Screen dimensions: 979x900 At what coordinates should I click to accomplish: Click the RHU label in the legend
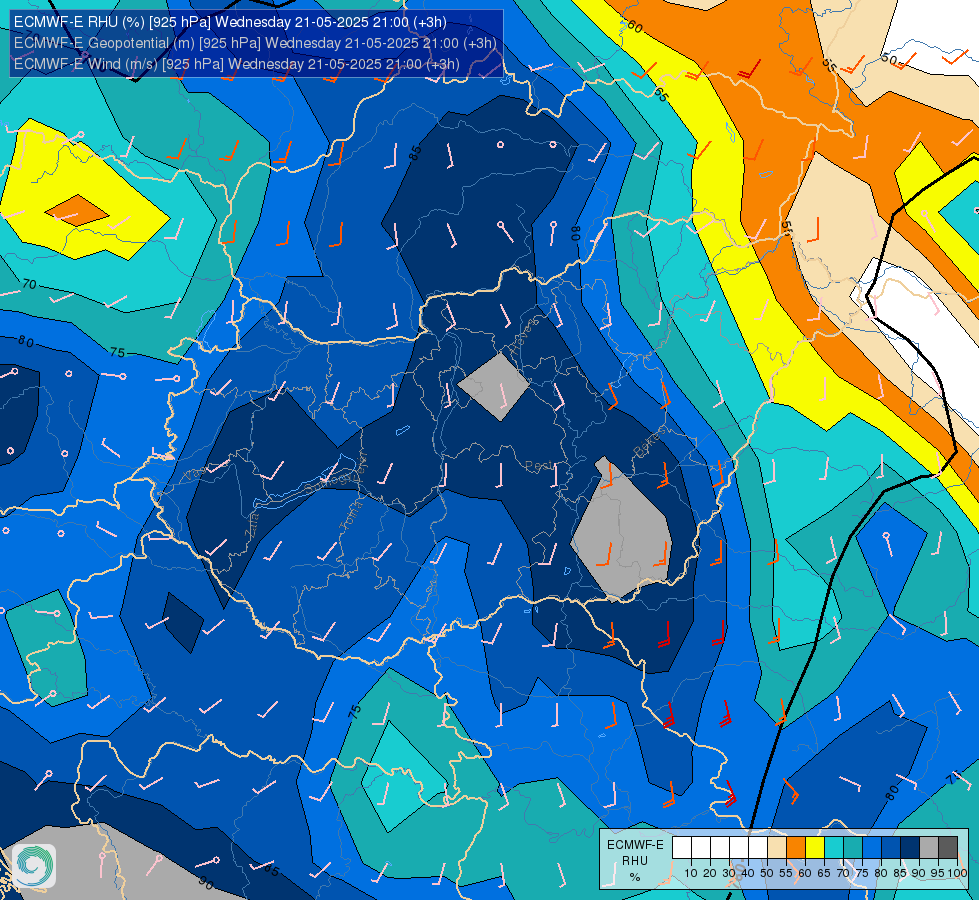tap(634, 861)
